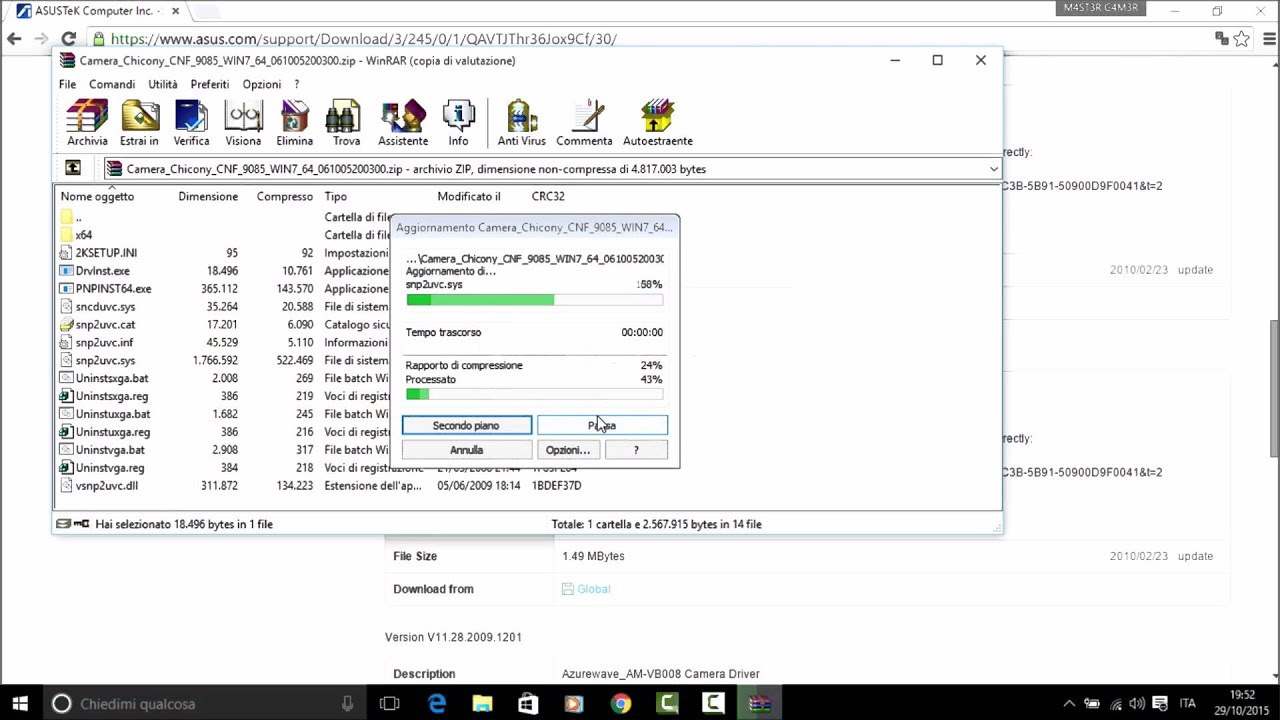Click the Autoestraente toolbar icon
This screenshot has height=720, width=1280.
(x=657, y=123)
